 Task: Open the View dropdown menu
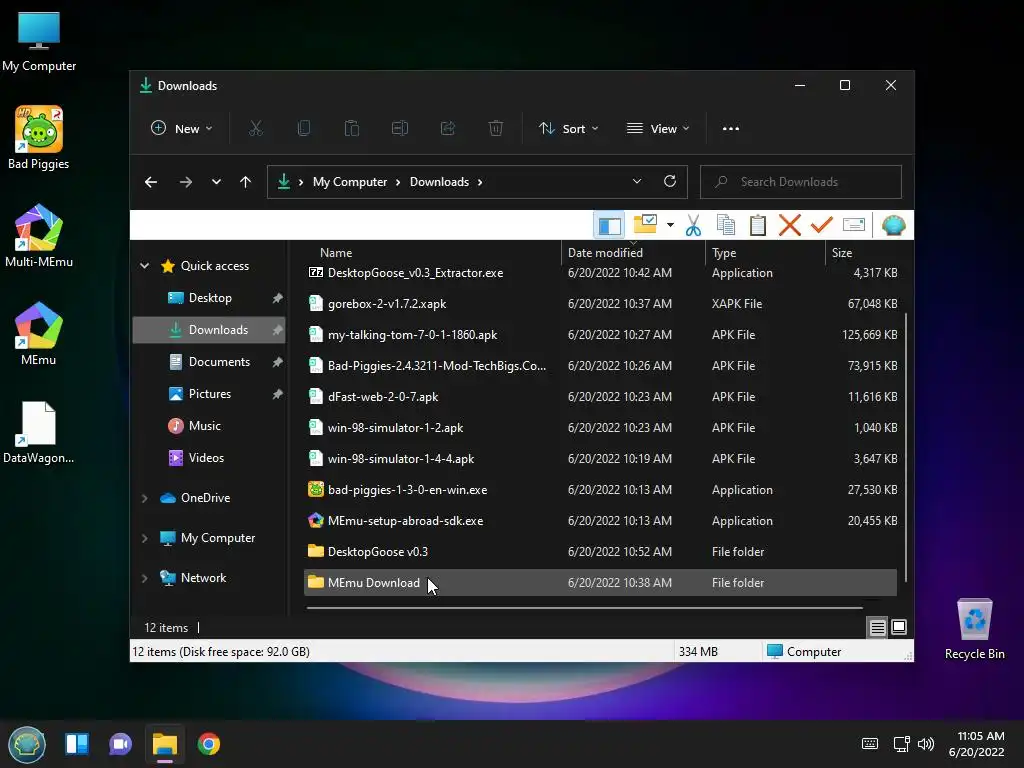(x=658, y=129)
